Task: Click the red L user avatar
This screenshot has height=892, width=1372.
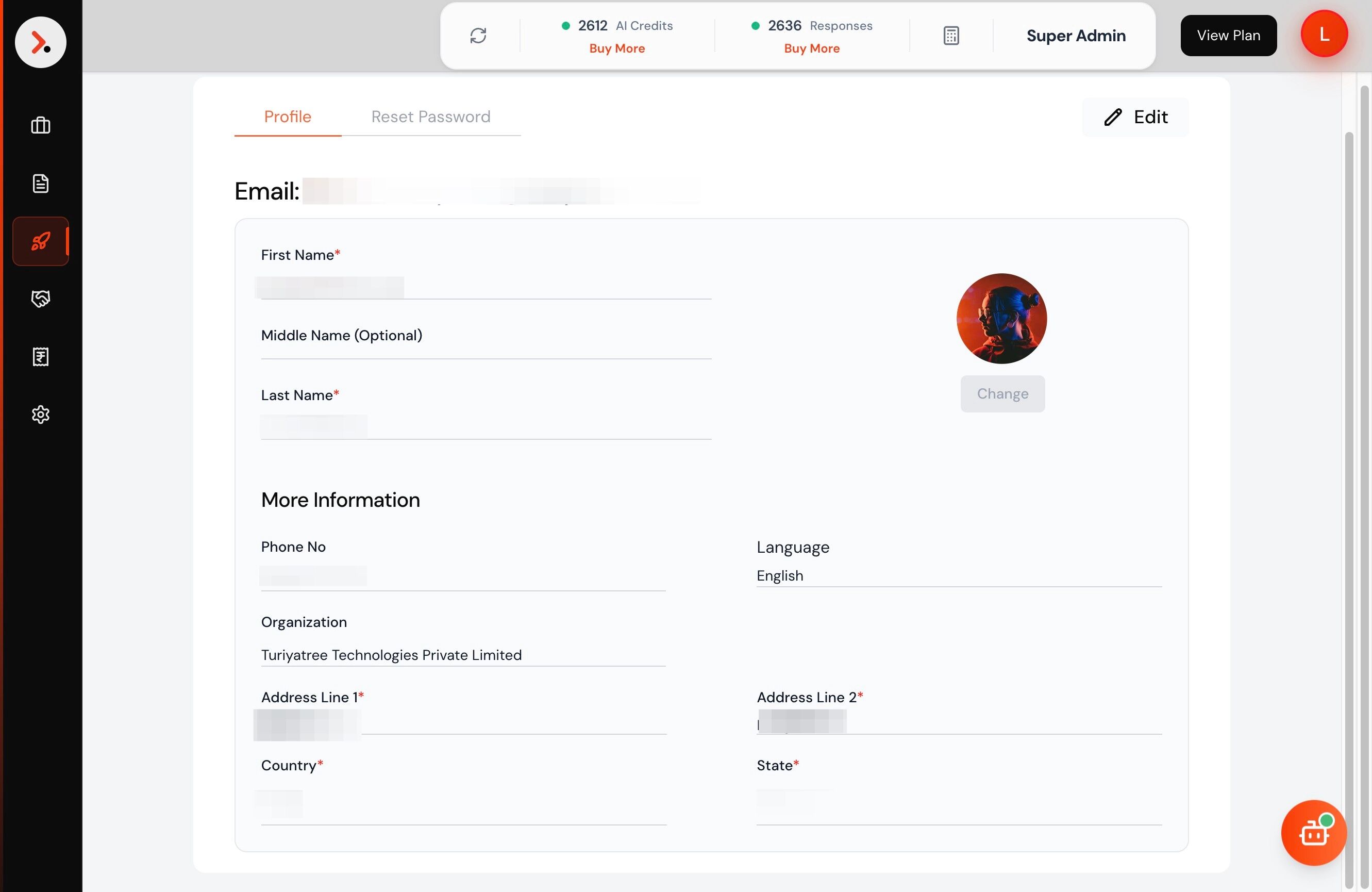Action: pos(1324,34)
